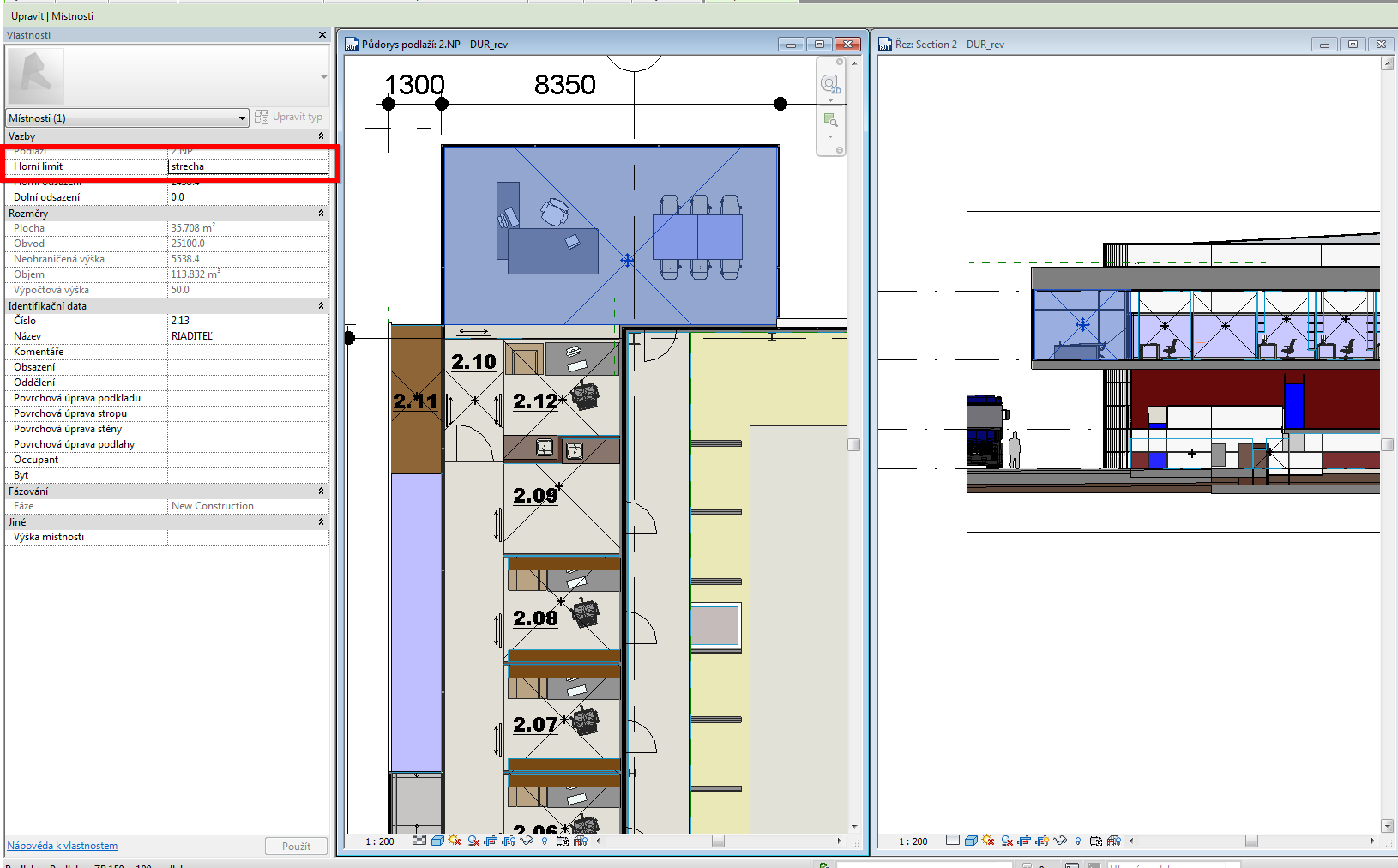Click reveal hidden elements lightbulb in section view

pos(1078,841)
